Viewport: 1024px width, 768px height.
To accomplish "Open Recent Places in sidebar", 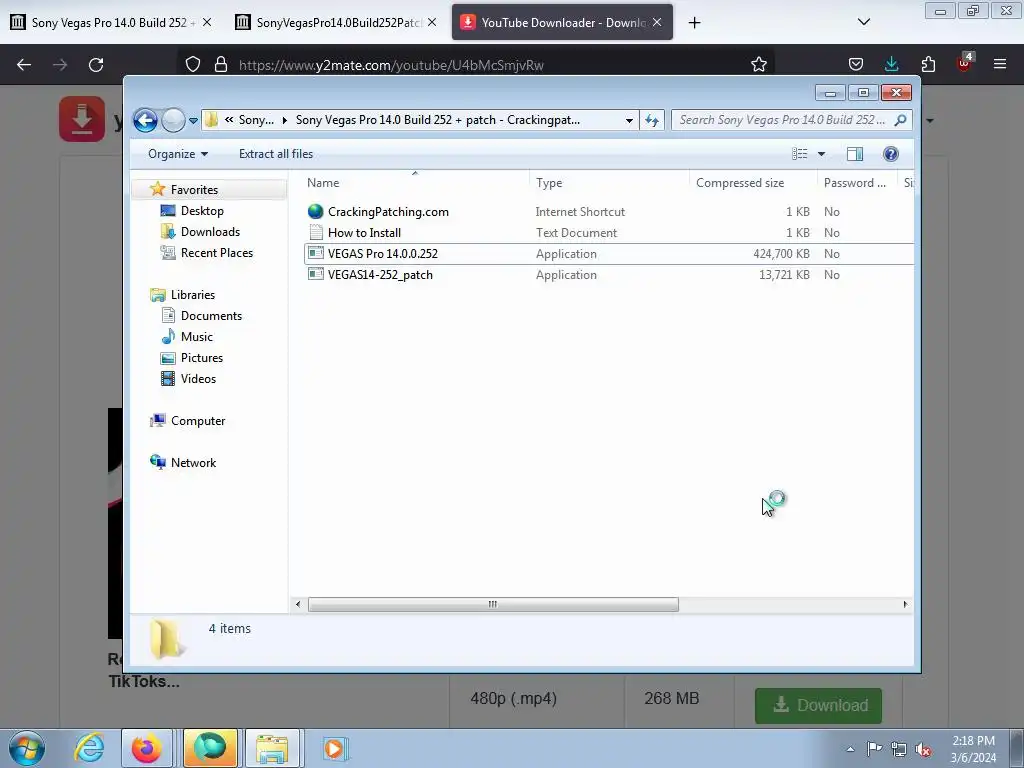I will [x=216, y=253].
